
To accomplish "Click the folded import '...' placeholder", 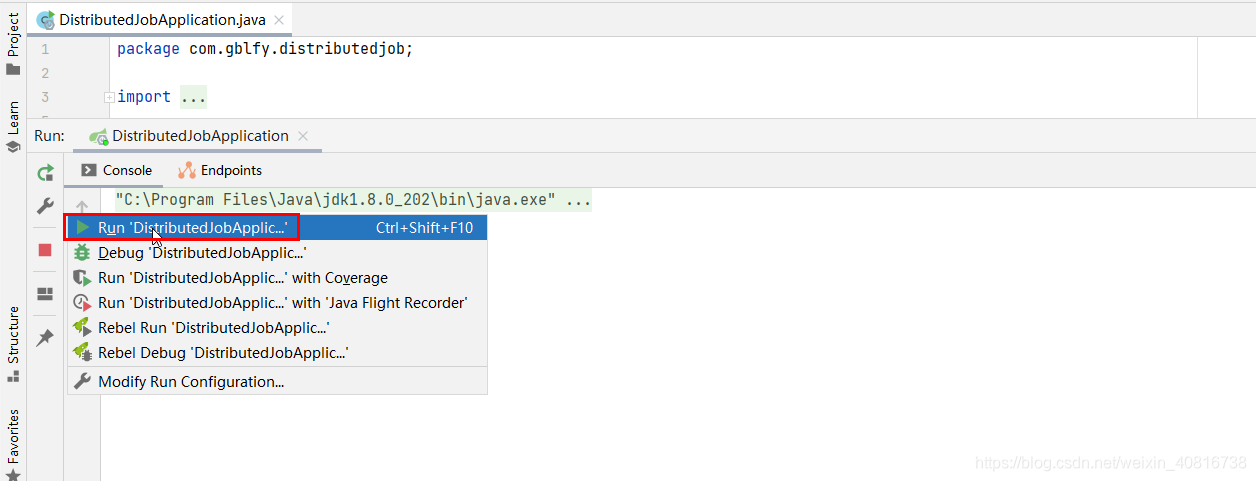I will (193, 97).
